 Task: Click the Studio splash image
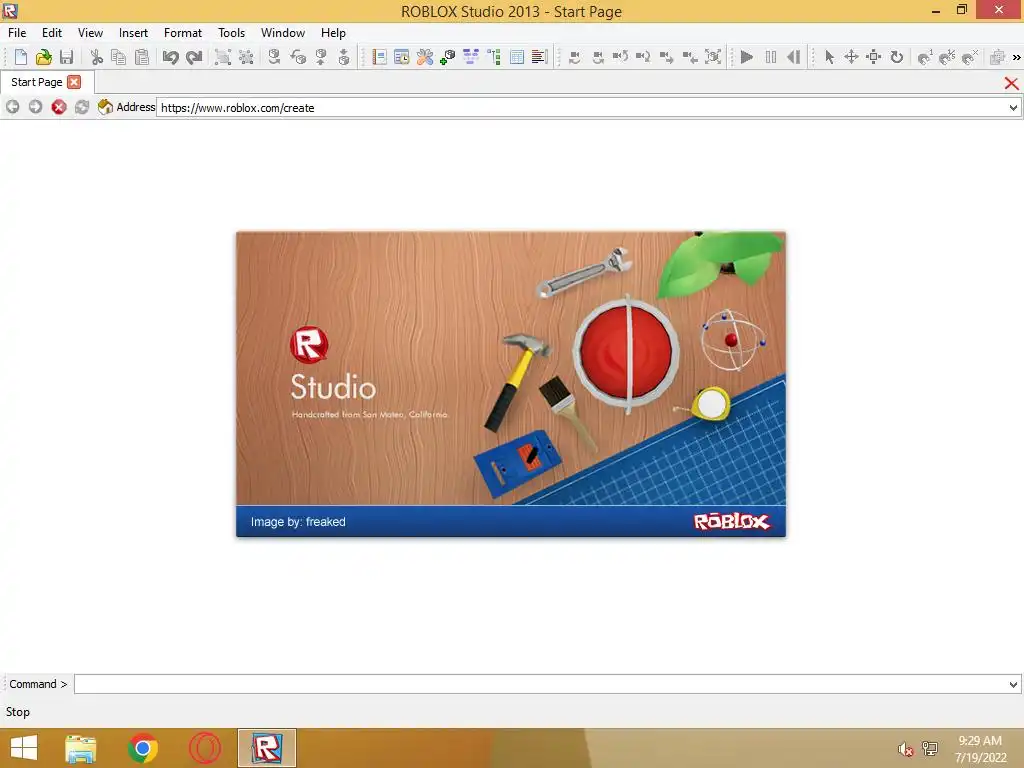click(x=511, y=384)
